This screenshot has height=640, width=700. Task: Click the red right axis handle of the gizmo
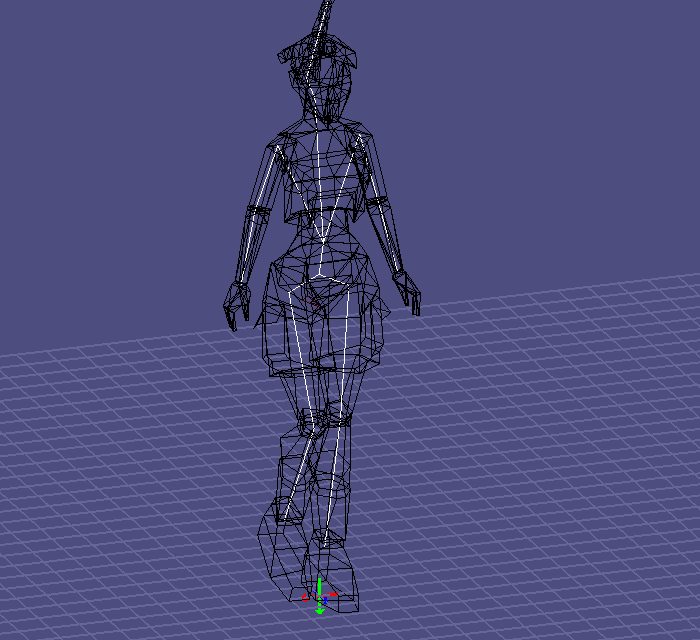333,594
